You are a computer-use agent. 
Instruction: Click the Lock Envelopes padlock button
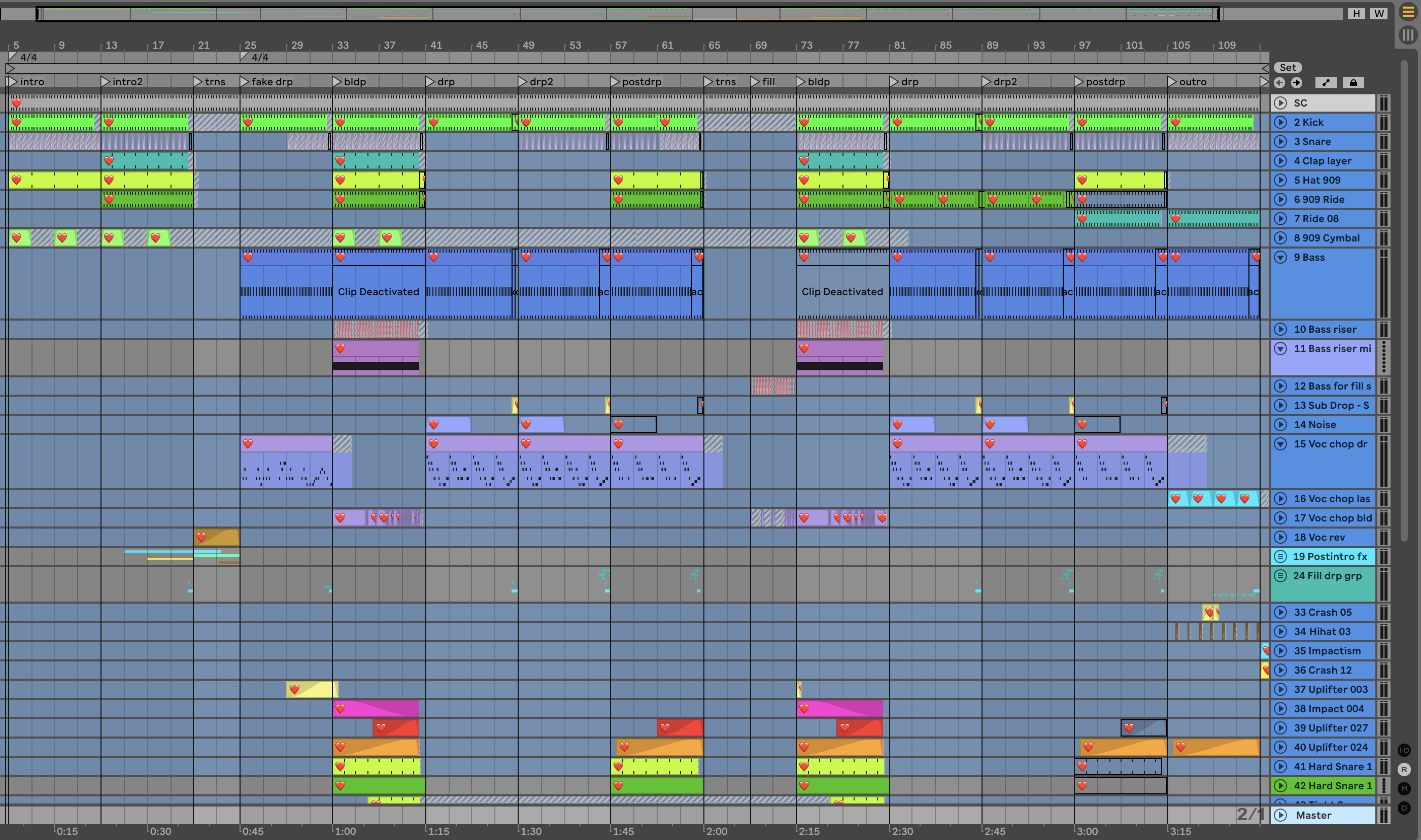[x=1353, y=83]
